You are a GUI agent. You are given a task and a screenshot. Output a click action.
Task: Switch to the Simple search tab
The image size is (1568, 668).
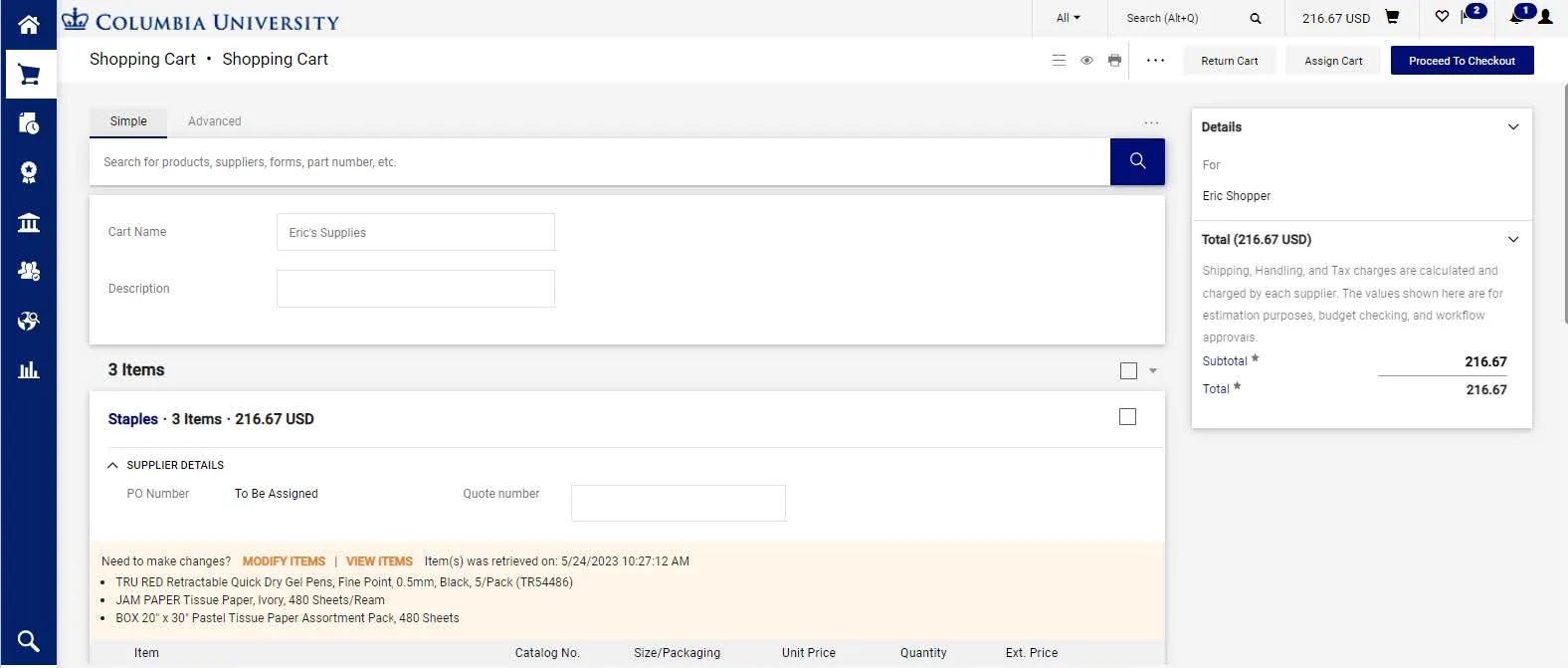(128, 121)
